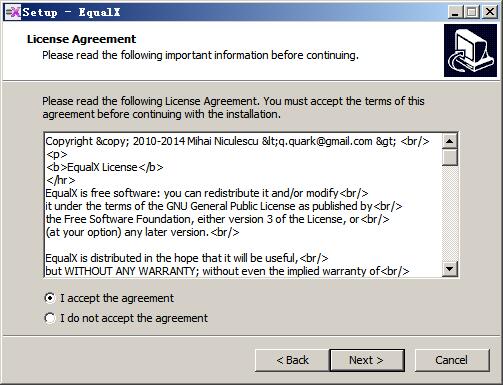
Task: Click the disabled maximize window button
Action: click(472, 12)
